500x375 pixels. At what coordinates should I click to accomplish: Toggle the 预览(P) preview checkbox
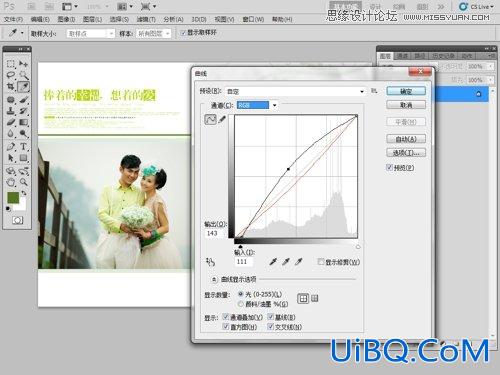[x=389, y=167]
